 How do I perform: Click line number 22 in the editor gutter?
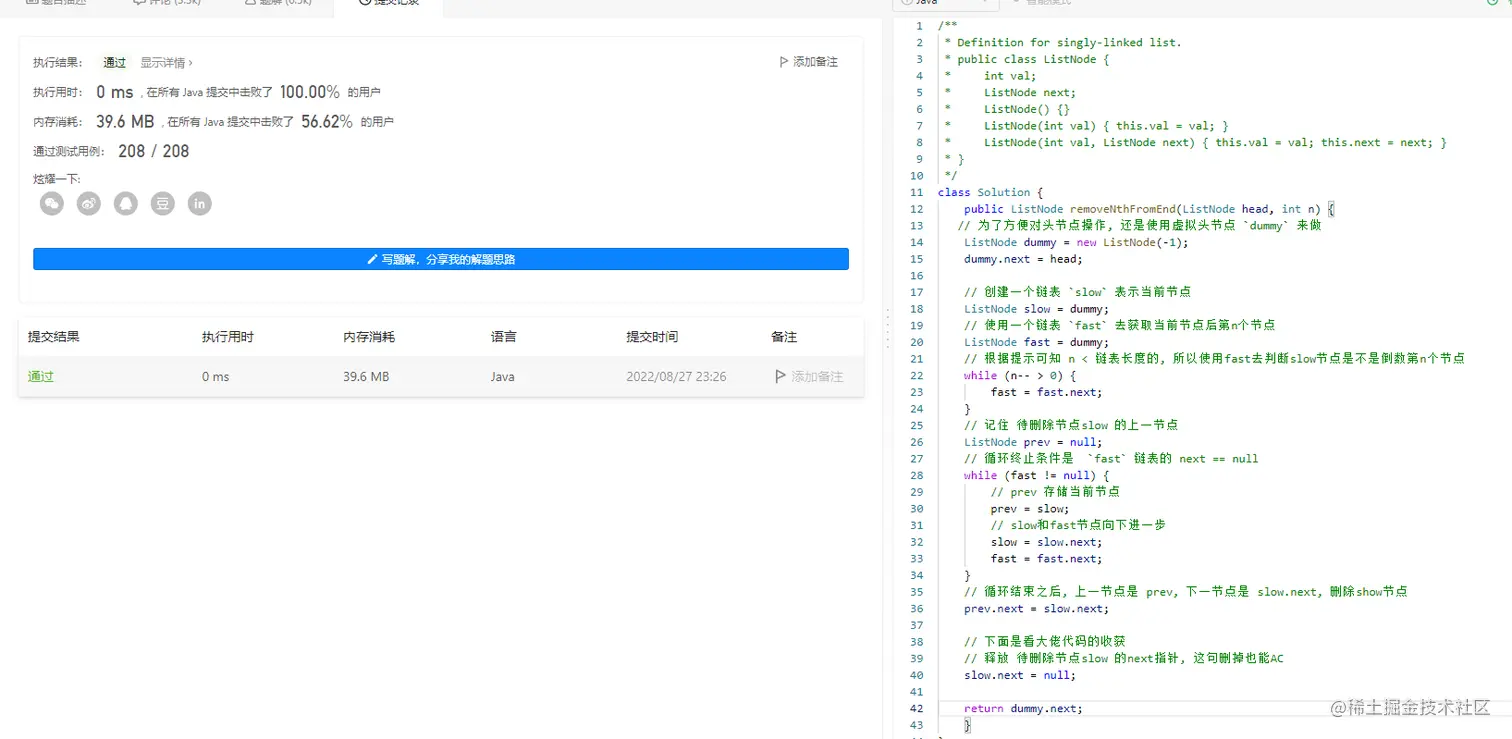917,375
